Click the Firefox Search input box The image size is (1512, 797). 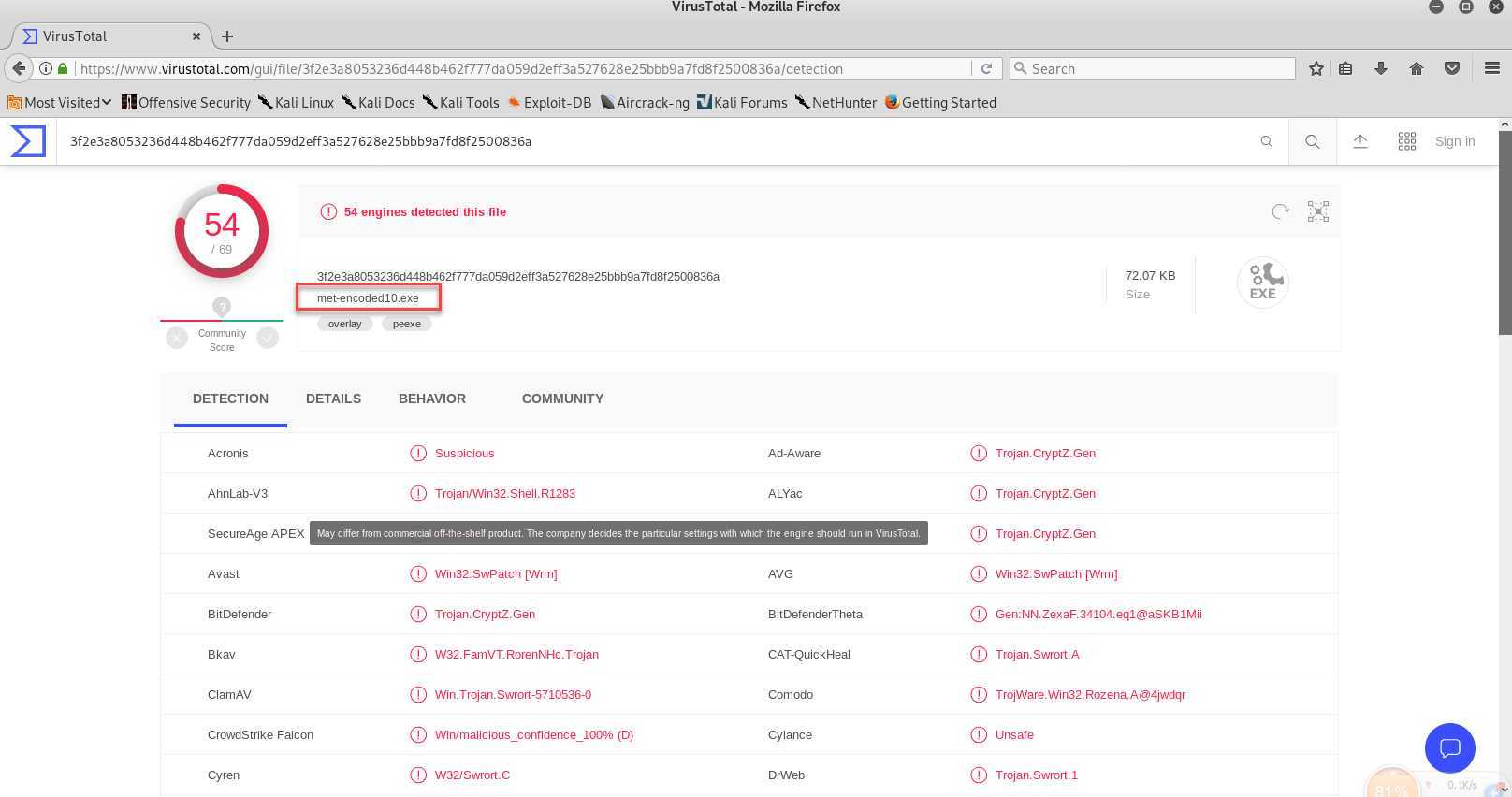[x=1153, y=68]
